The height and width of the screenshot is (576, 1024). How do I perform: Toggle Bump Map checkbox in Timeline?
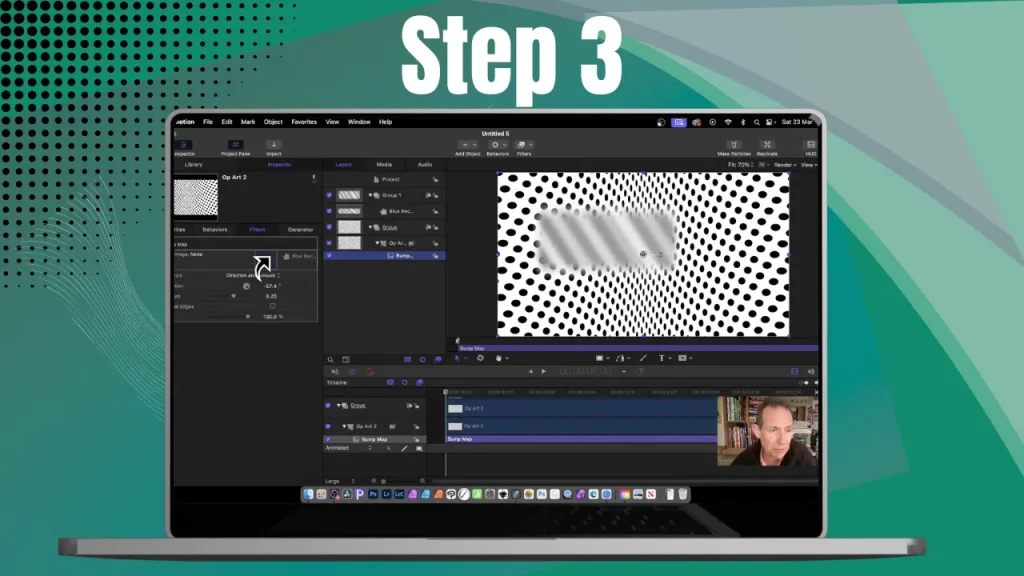pyautogui.click(x=328, y=440)
